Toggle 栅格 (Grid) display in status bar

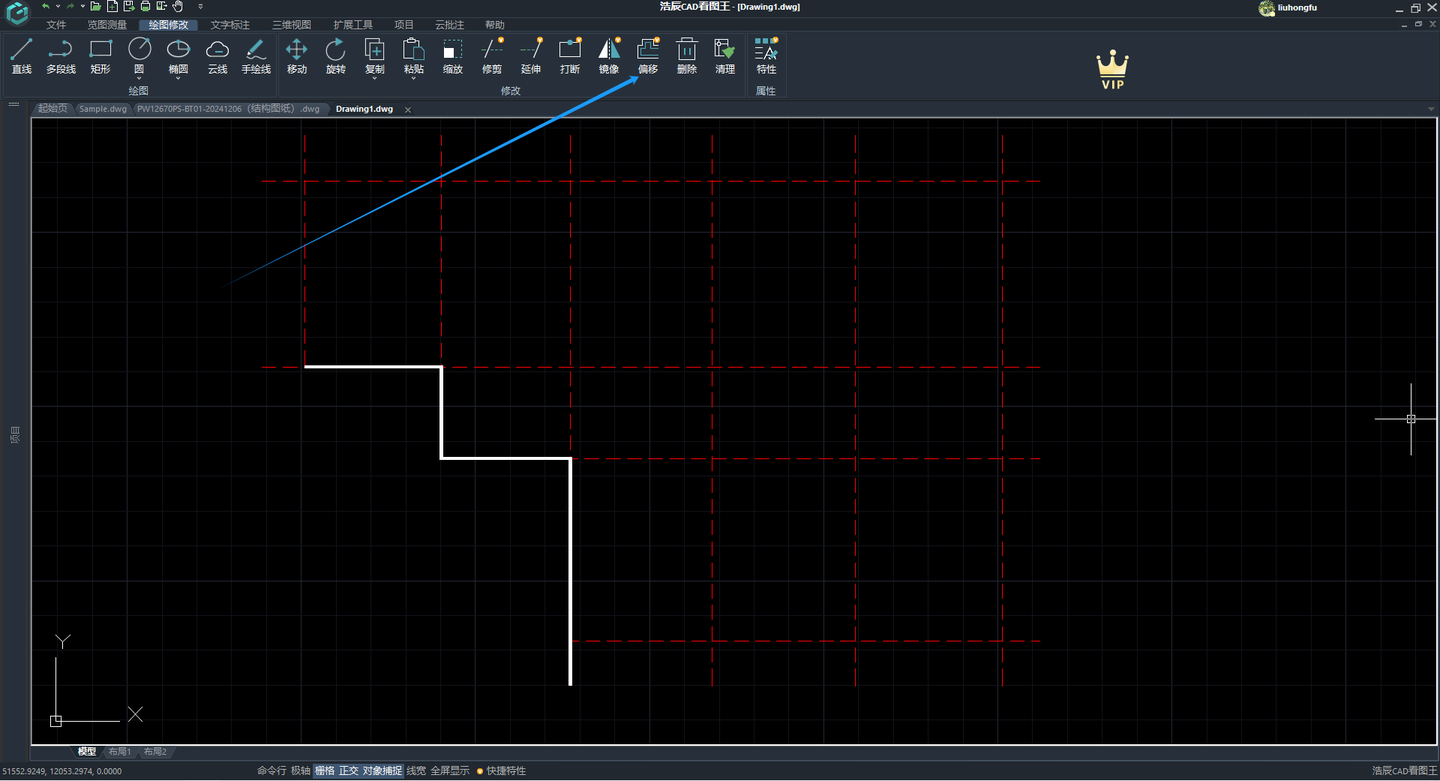coord(325,771)
